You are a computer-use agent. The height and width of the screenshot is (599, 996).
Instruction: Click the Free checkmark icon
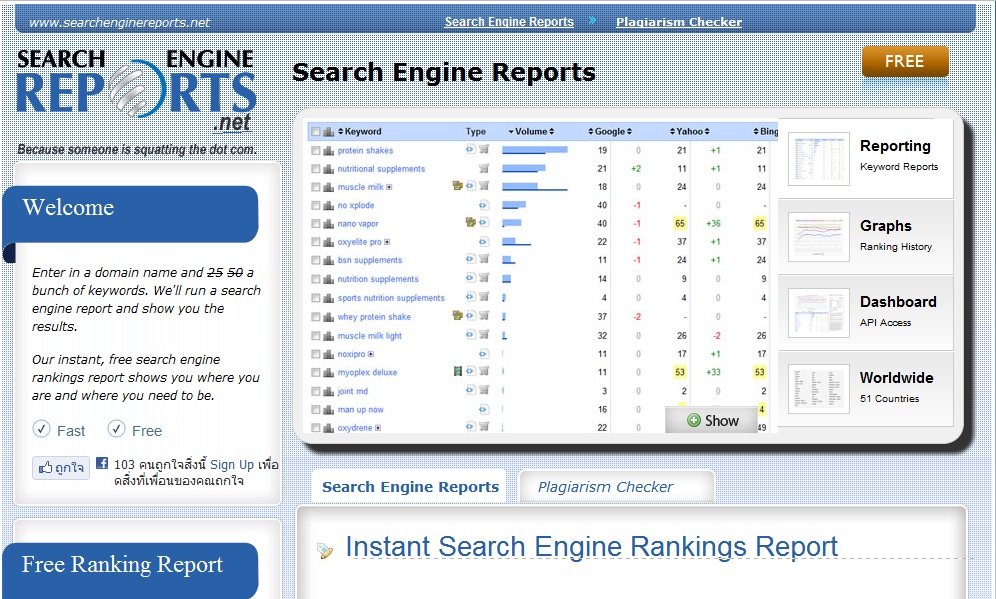116,429
